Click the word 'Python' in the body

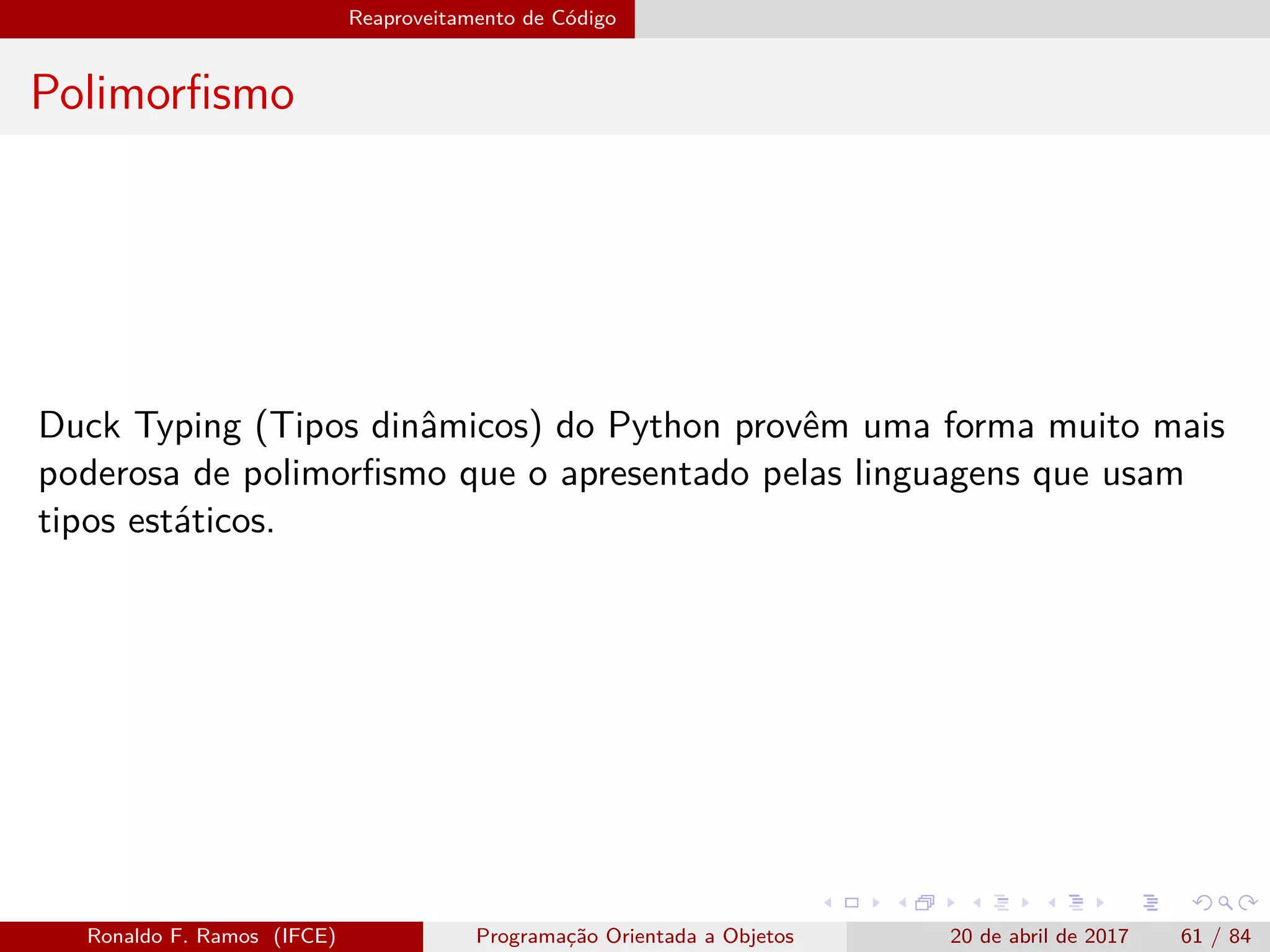click(x=665, y=426)
